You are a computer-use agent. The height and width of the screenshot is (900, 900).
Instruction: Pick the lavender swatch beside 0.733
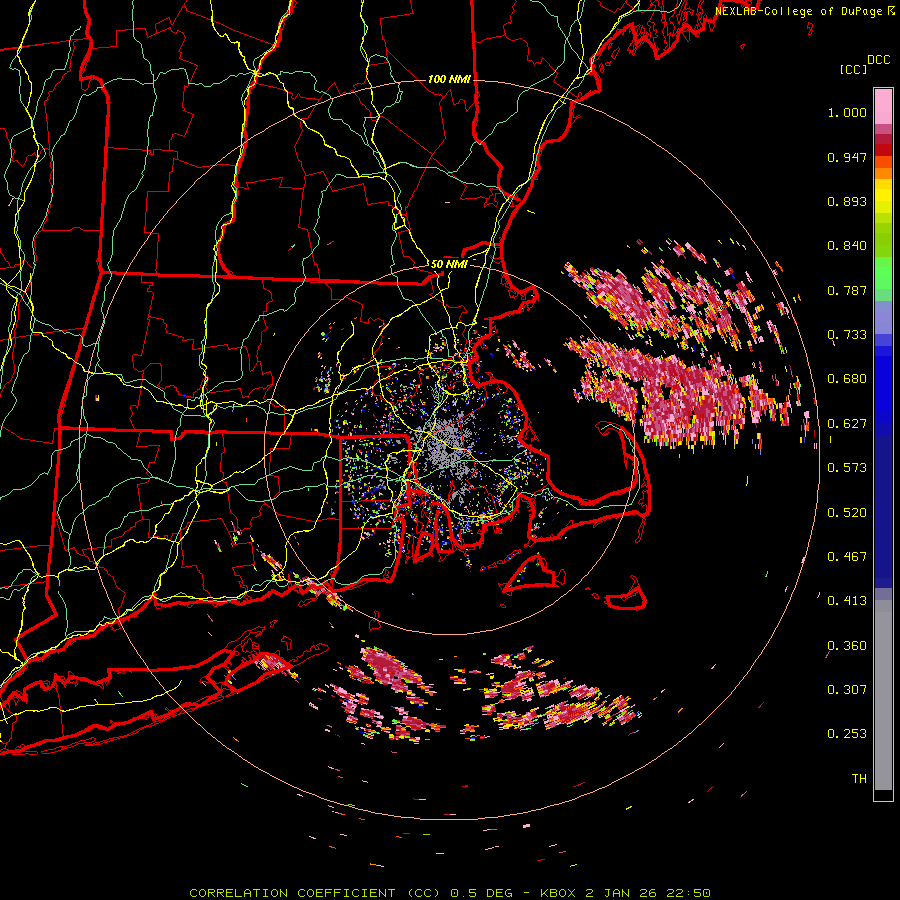pos(883,319)
